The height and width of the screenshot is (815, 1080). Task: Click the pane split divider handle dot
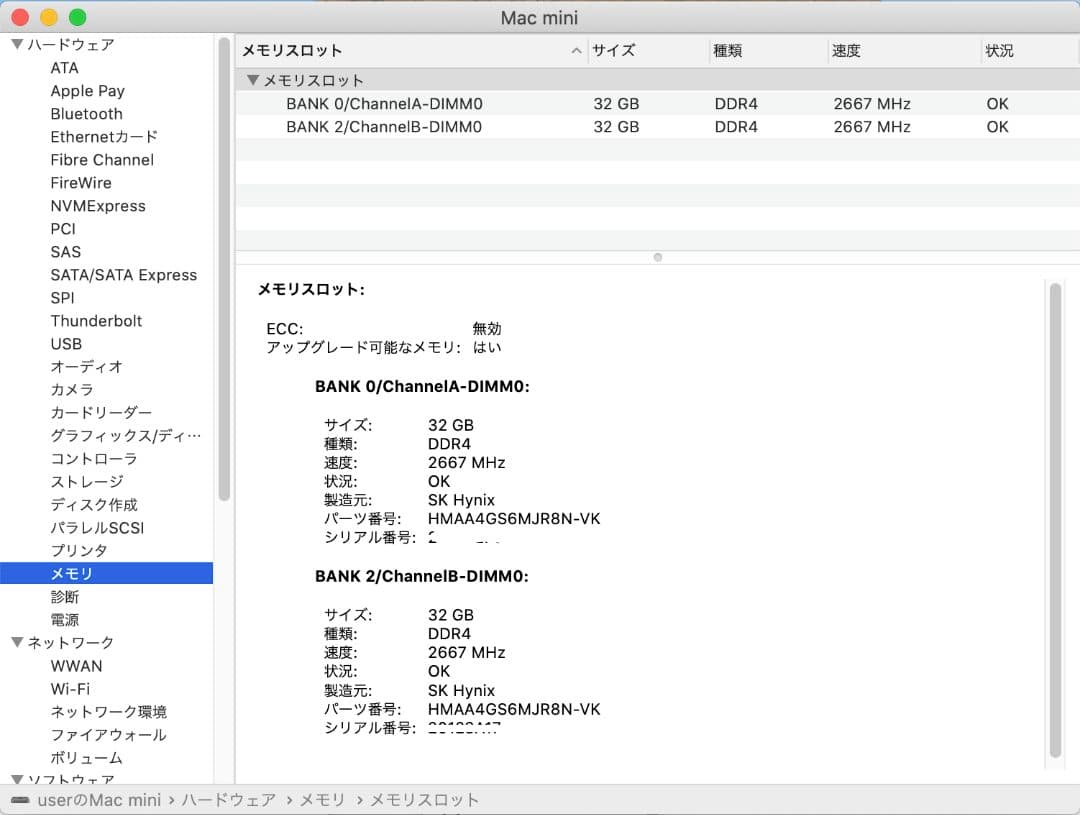pyautogui.click(x=658, y=257)
